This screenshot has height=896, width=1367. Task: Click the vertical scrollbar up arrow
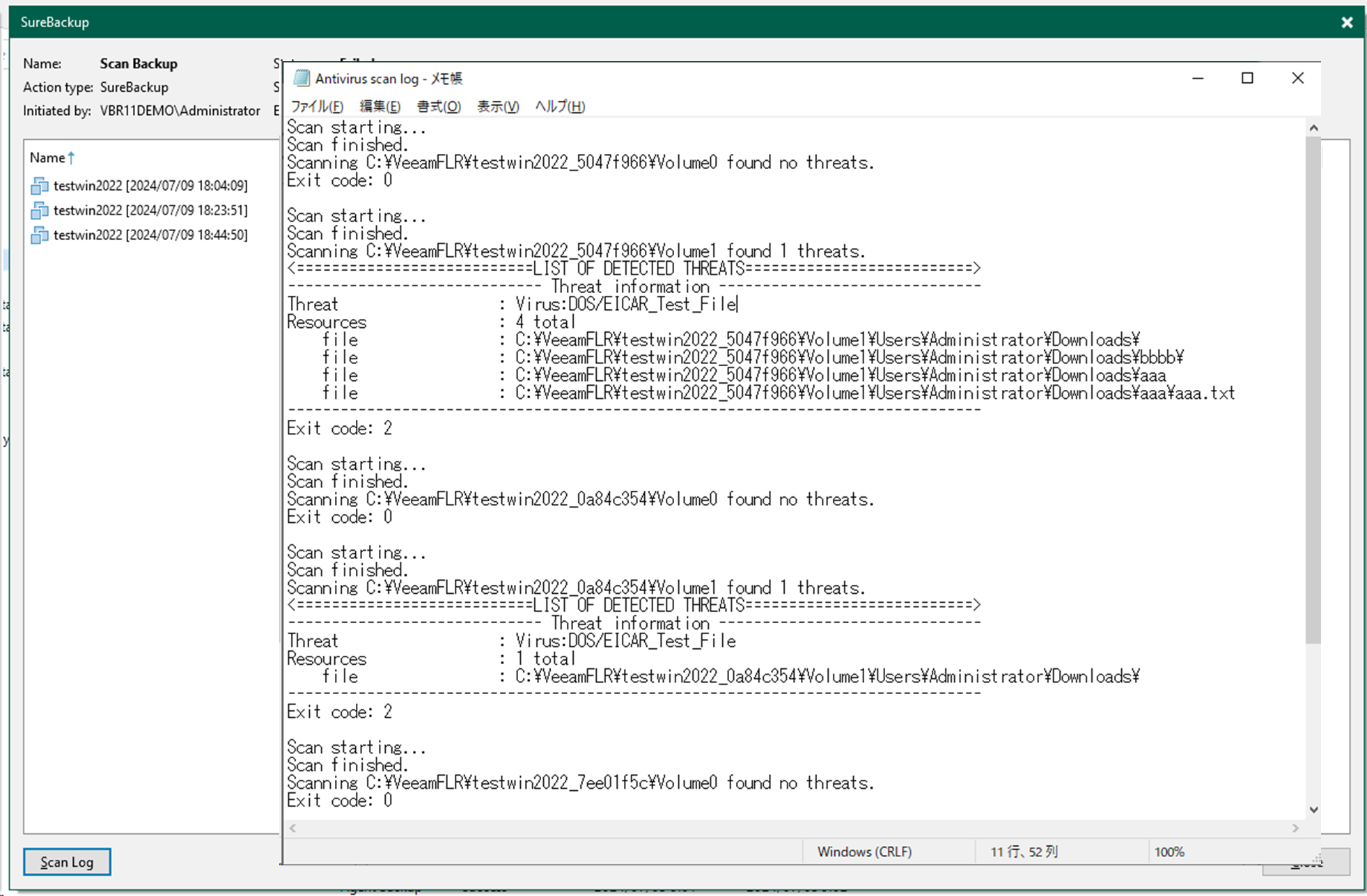point(1313,127)
